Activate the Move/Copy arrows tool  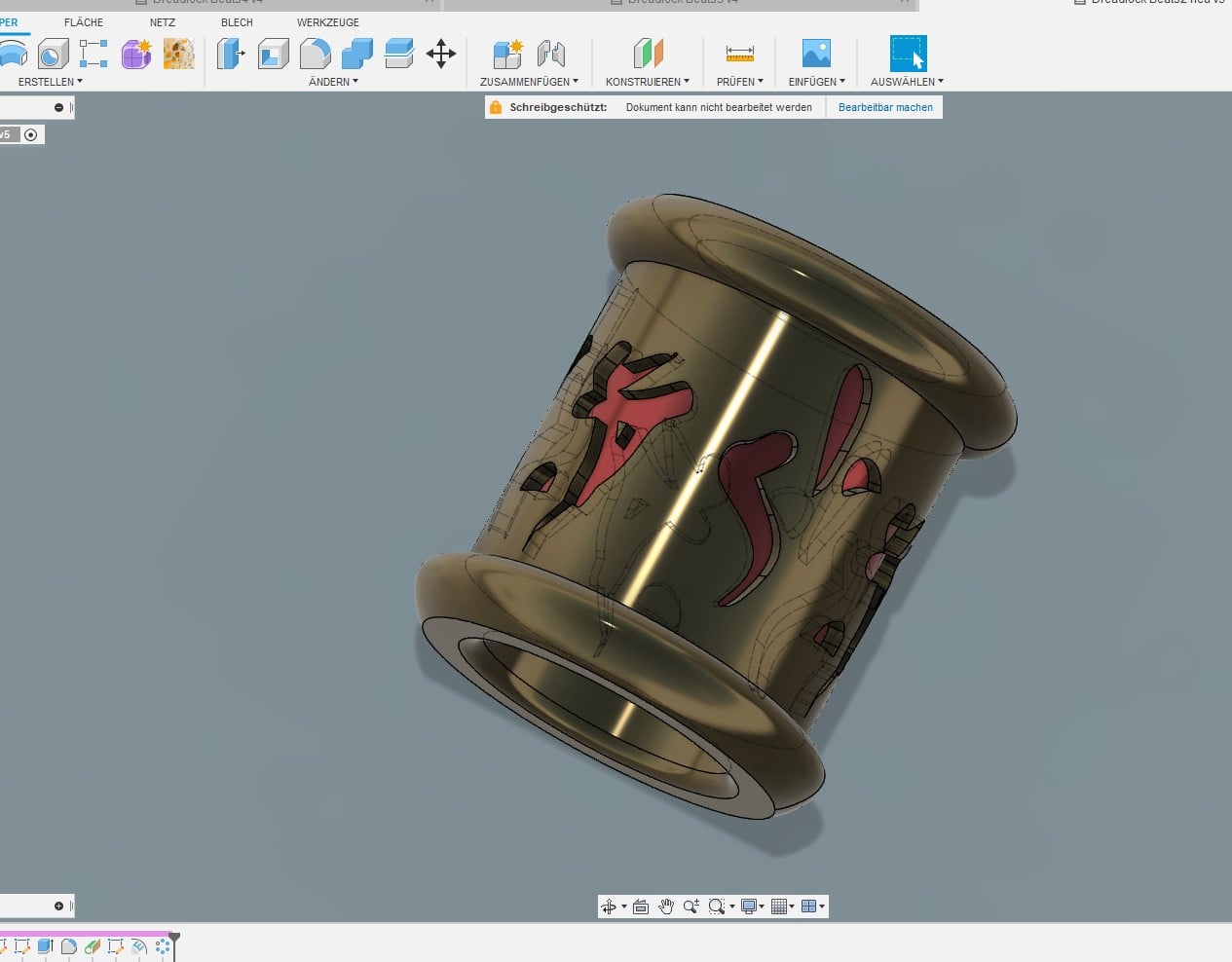(x=441, y=54)
